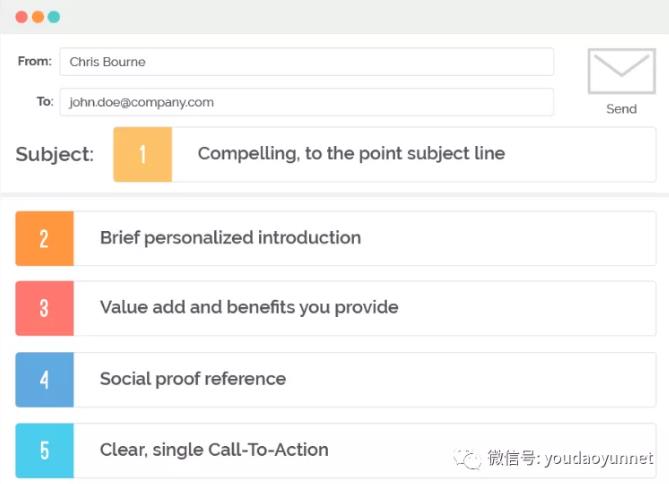Screen dimensions: 669x484
Task: Click the yellow number 1 square
Action: pyautogui.click(x=143, y=154)
